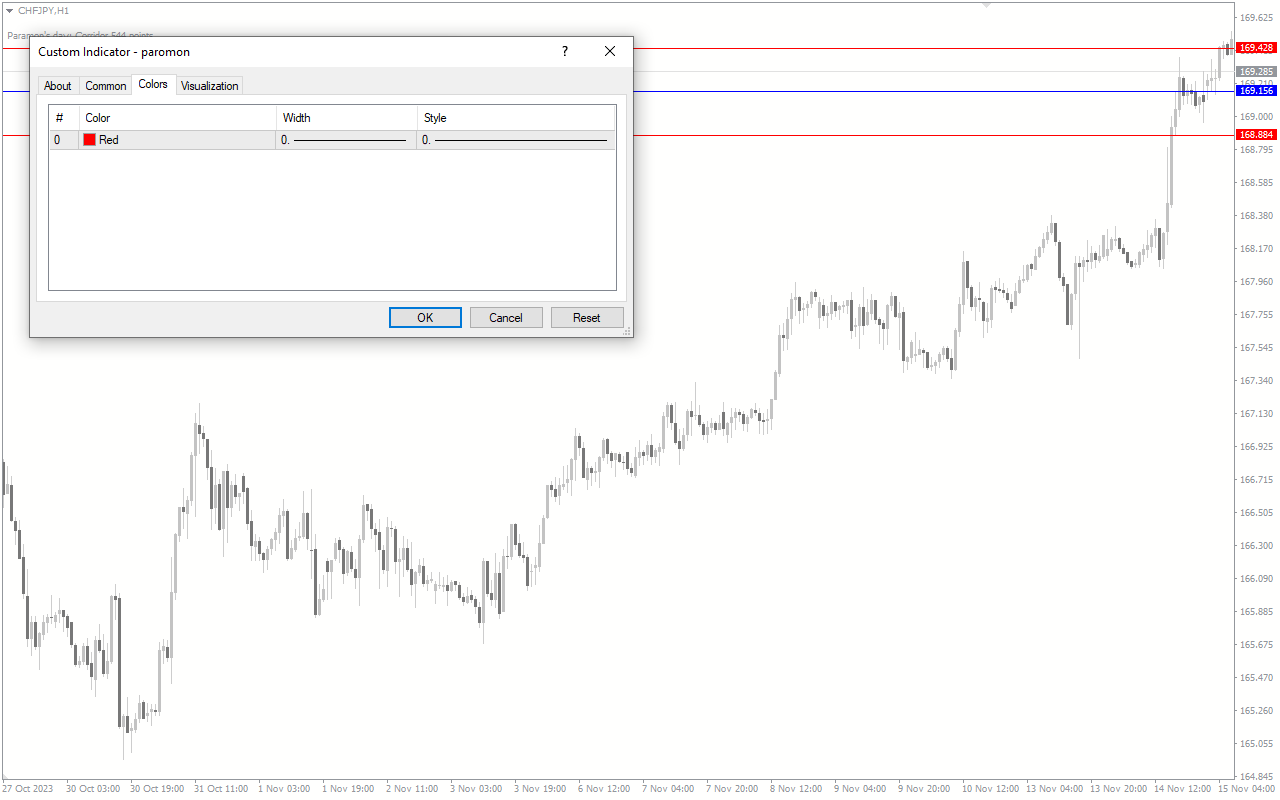Click the dialog resize grip corner

(627, 332)
